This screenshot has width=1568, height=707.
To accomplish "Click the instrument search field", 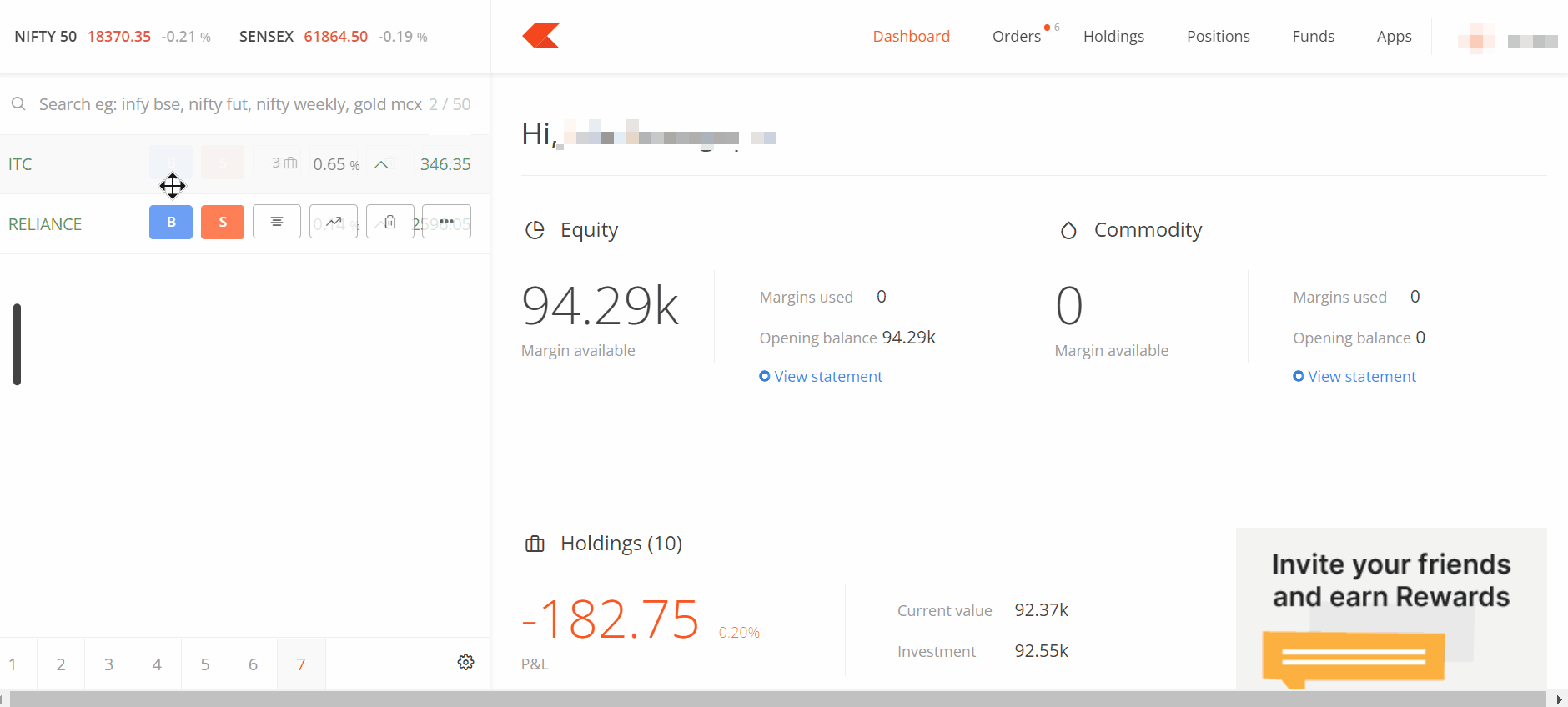I will (230, 104).
